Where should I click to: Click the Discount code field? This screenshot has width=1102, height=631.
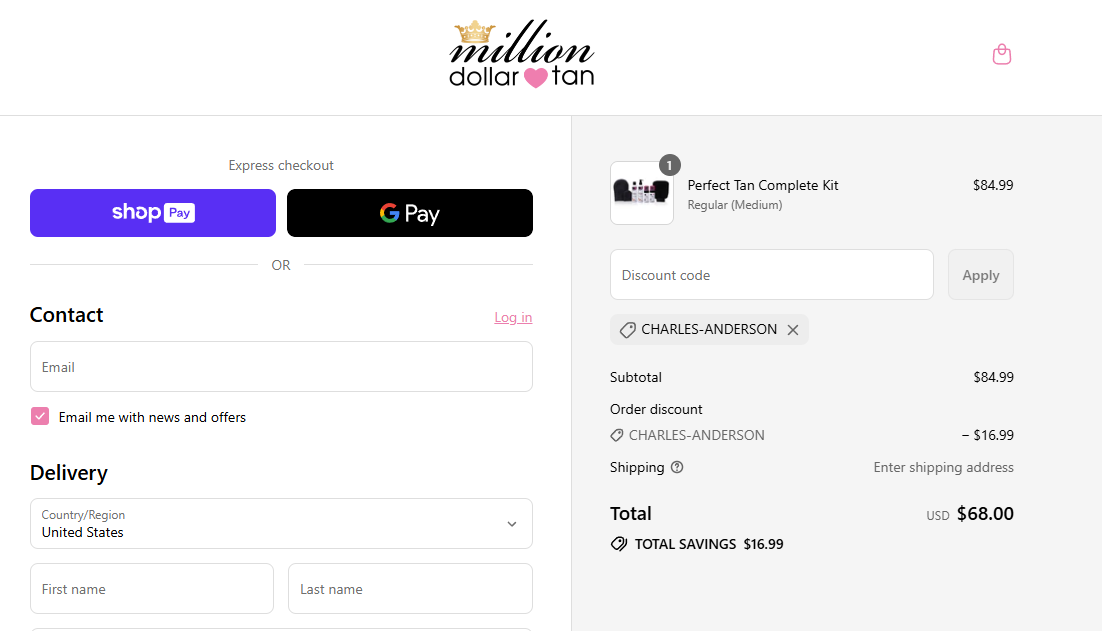772,275
